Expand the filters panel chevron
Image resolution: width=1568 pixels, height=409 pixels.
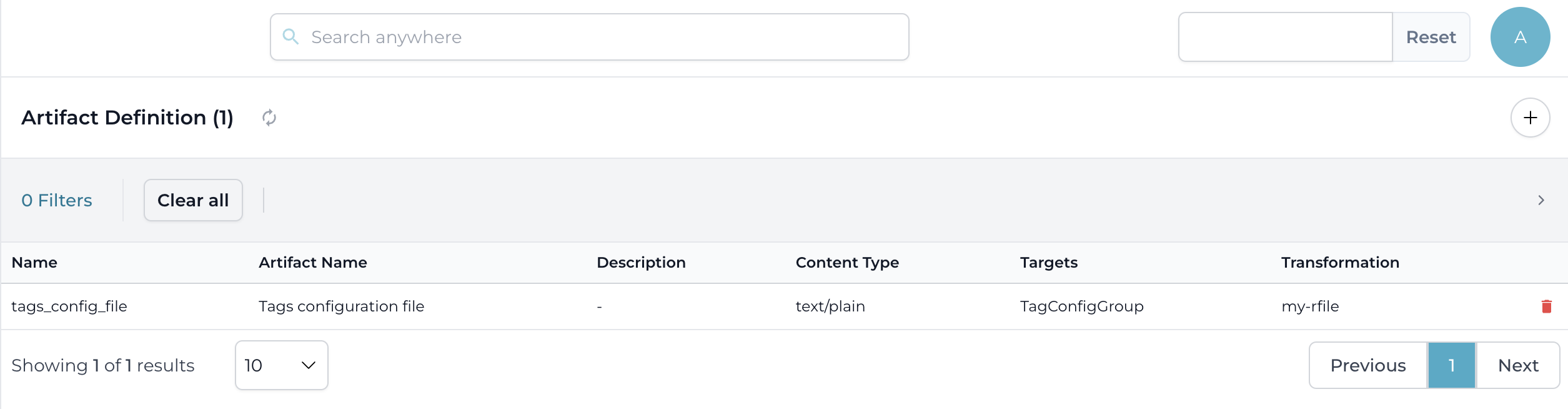1541,200
